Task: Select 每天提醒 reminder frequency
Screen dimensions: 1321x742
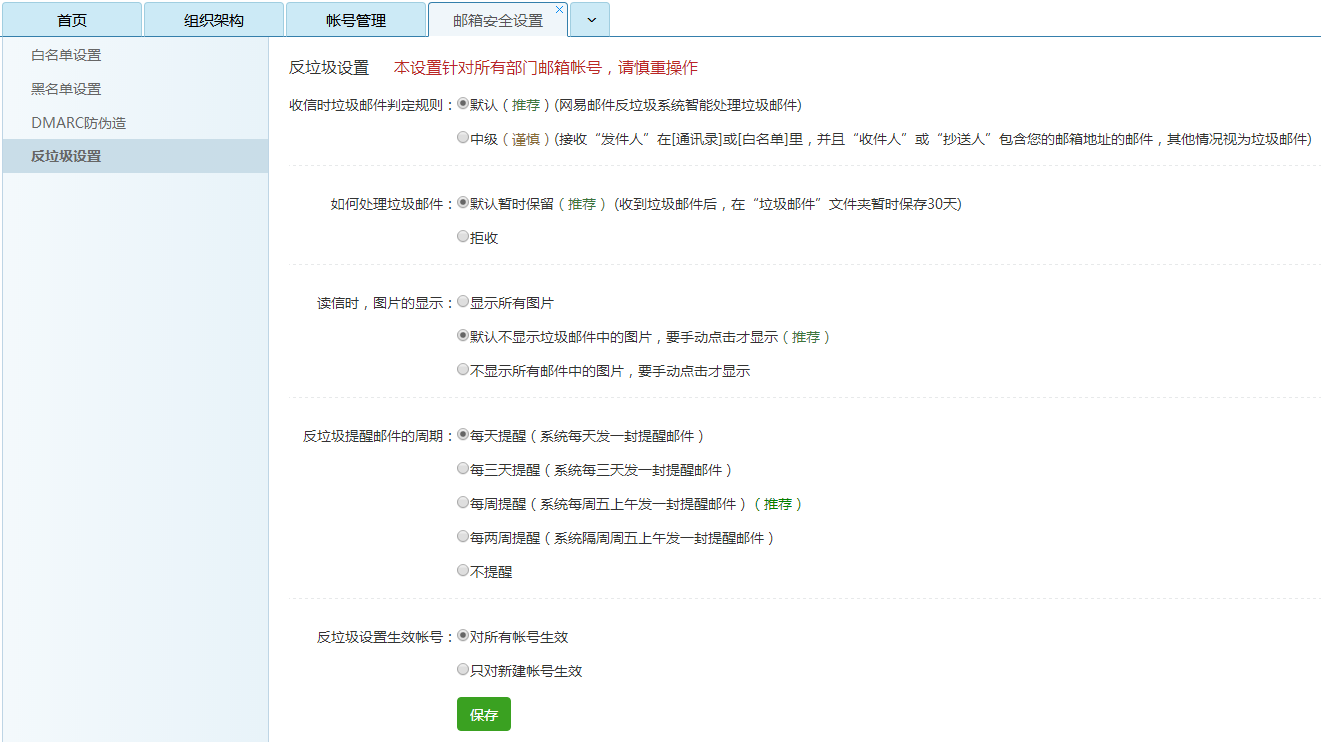Action: pyautogui.click(x=462, y=435)
